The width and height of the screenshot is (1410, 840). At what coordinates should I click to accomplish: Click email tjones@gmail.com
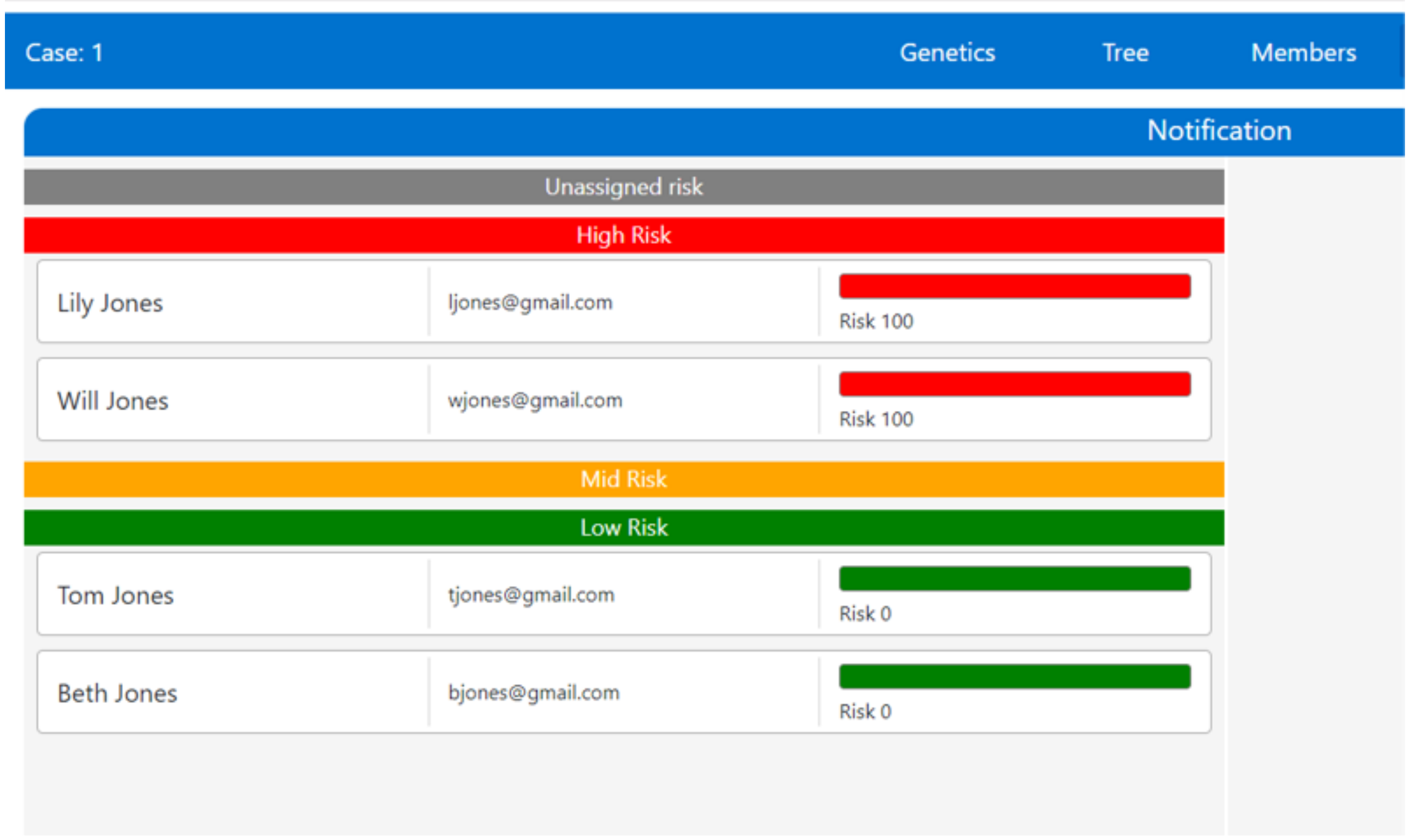(x=531, y=595)
